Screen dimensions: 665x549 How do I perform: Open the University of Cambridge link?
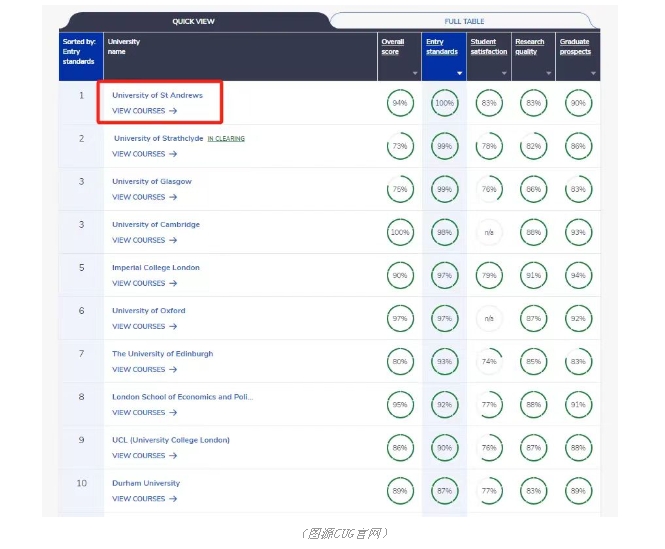coord(156,224)
